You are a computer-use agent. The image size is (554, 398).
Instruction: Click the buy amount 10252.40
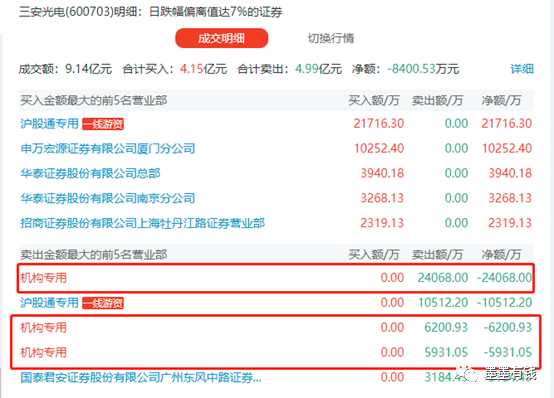[x=379, y=148]
